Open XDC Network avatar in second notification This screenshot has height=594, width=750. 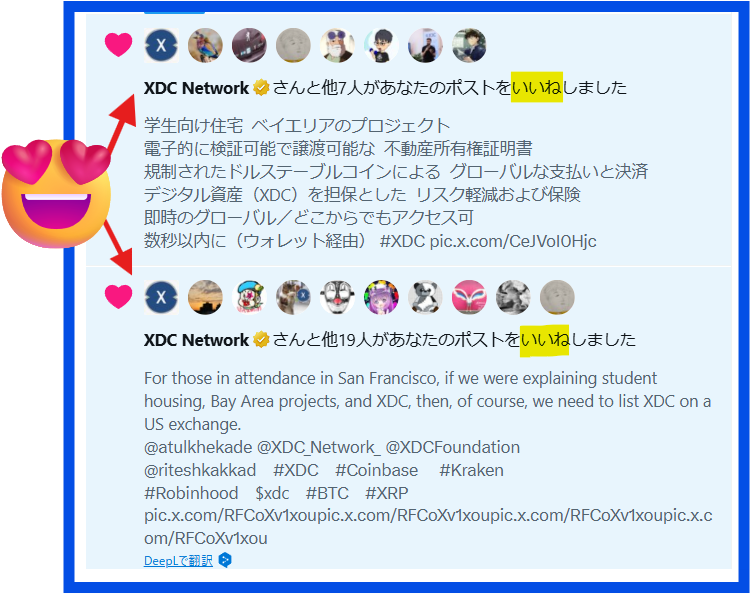pyautogui.click(x=162, y=297)
